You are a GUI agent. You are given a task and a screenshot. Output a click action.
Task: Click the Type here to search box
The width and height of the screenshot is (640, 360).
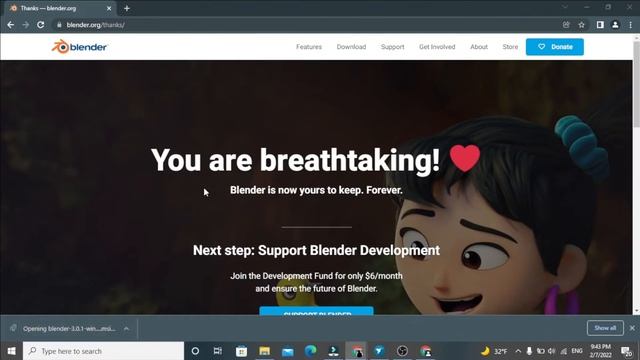point(104,351)
